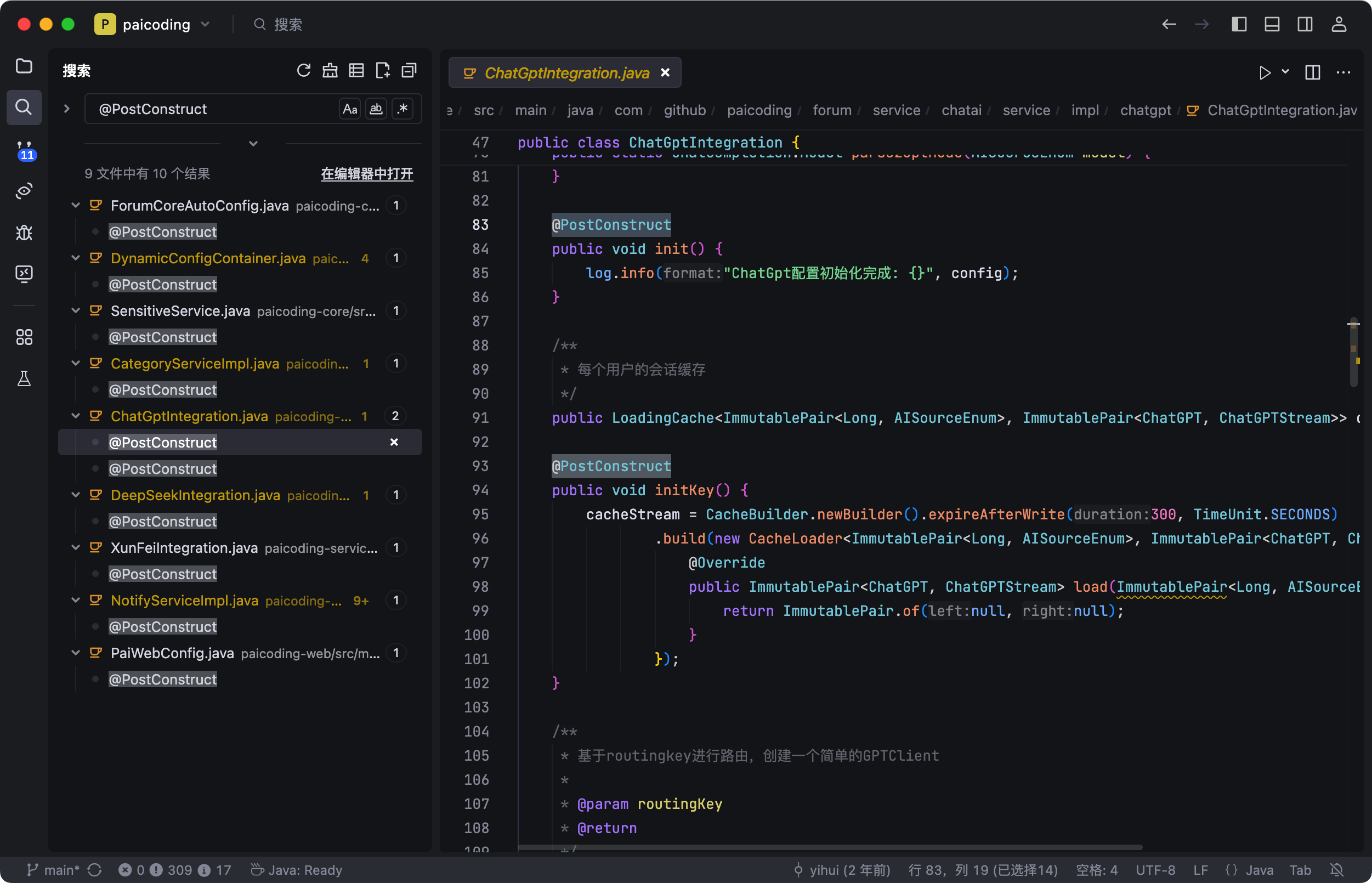The image size is (1372, 883).
Task: Toggle Use Regular Expression search option
Action: (402, 109)
